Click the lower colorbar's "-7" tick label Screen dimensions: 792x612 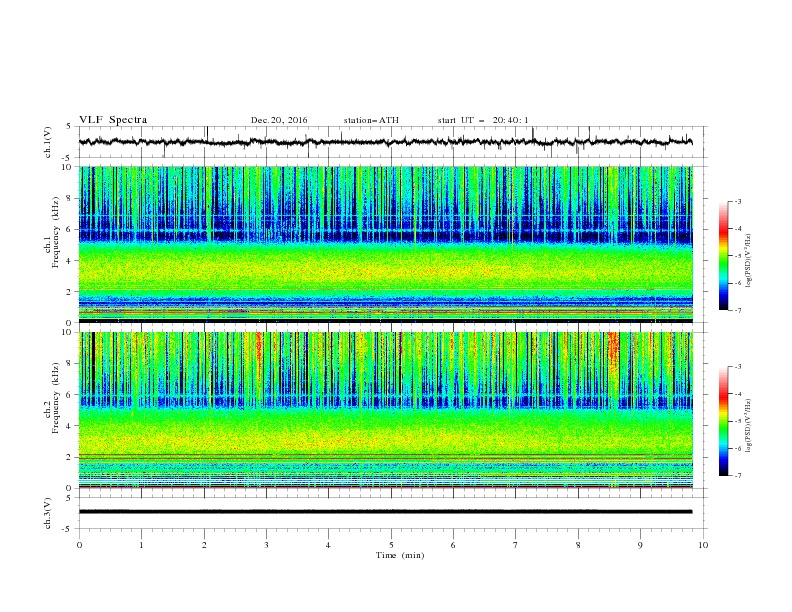pyautogui.click(x=738, y=476)
